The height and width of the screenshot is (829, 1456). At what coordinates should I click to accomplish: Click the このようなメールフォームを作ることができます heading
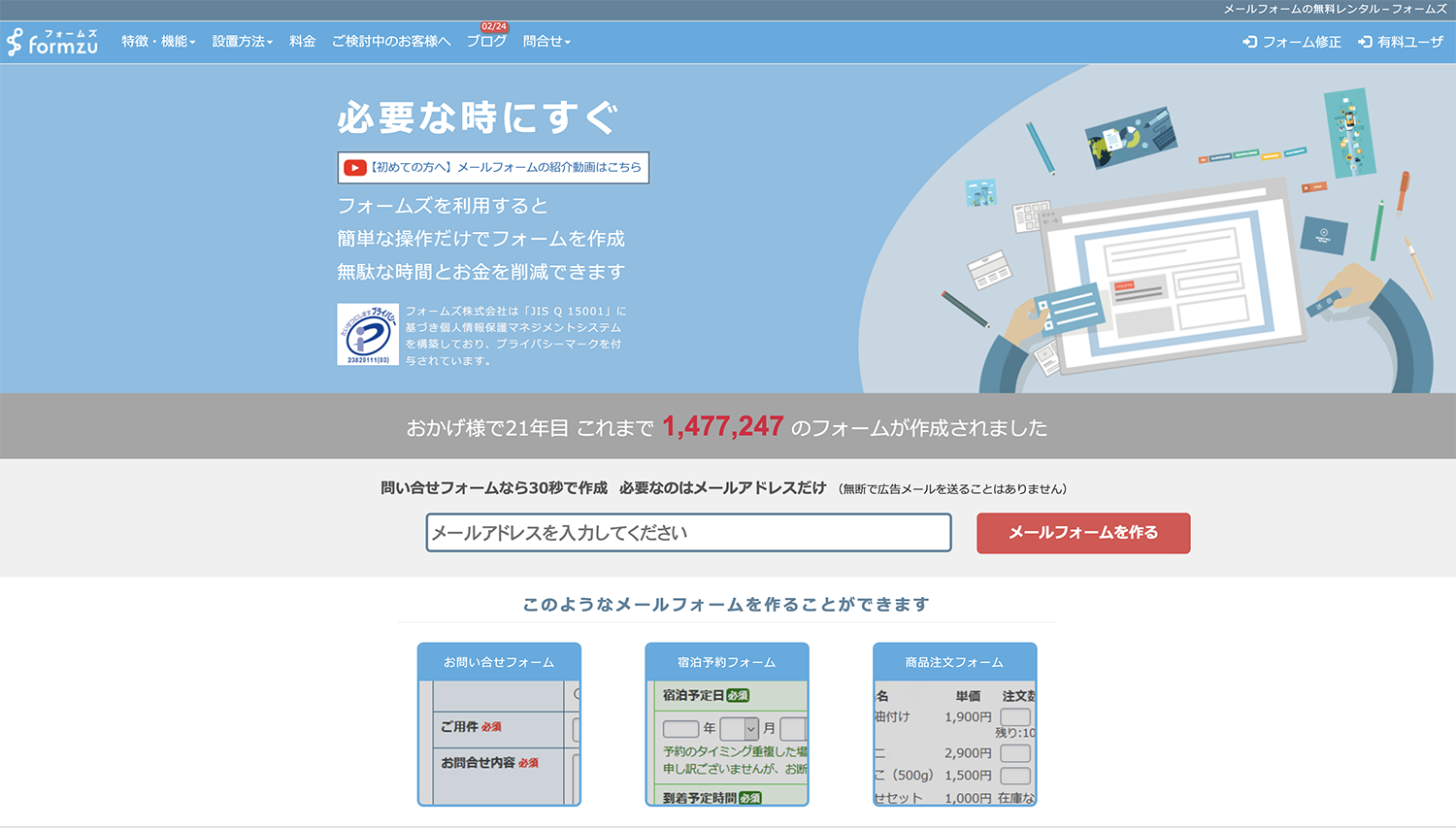[727, 605]
